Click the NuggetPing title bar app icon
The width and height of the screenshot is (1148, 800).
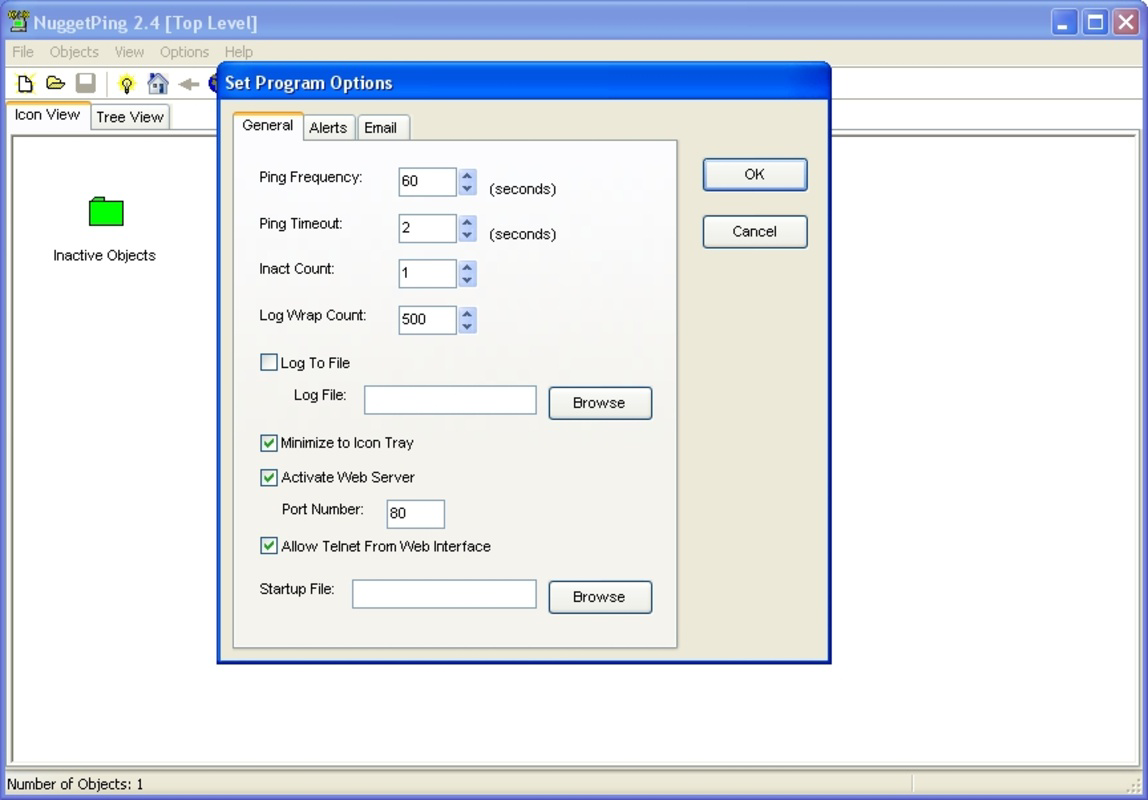click(18, 22)
